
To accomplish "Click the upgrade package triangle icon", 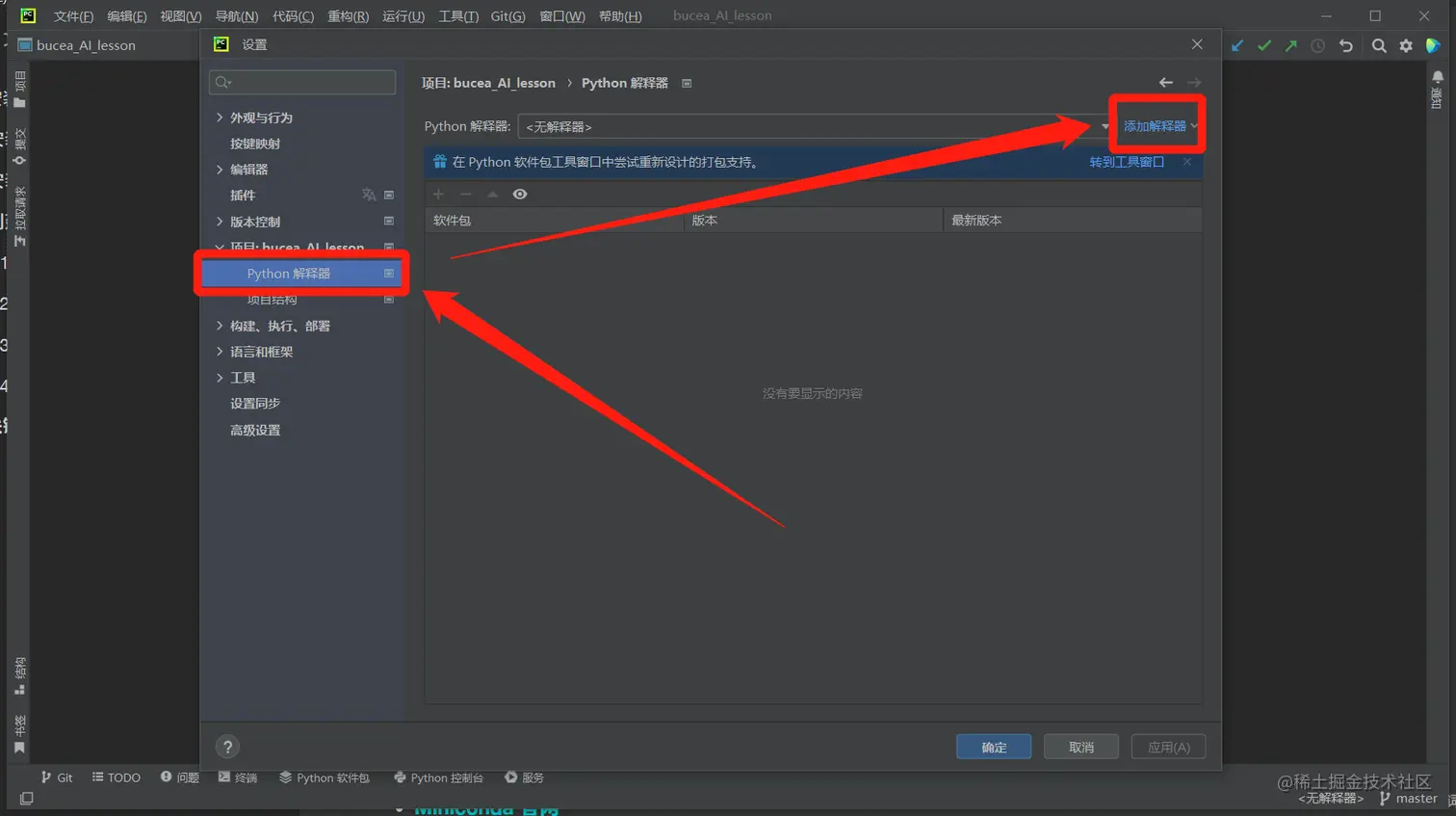I will tap(492, 194).
